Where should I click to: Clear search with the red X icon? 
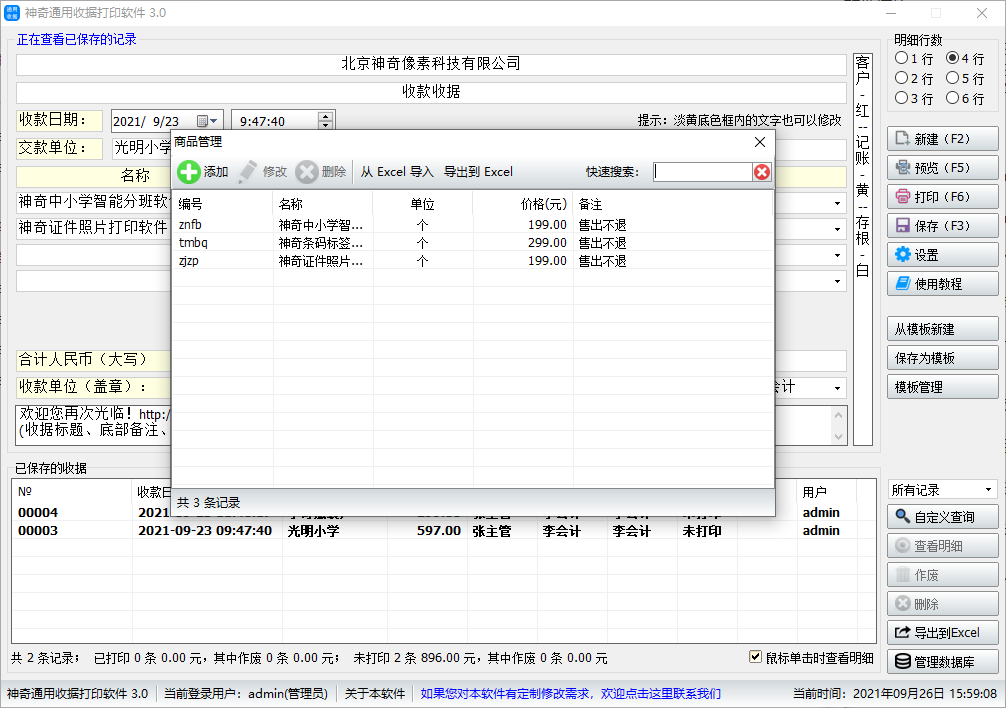click(x=762, y=172)
